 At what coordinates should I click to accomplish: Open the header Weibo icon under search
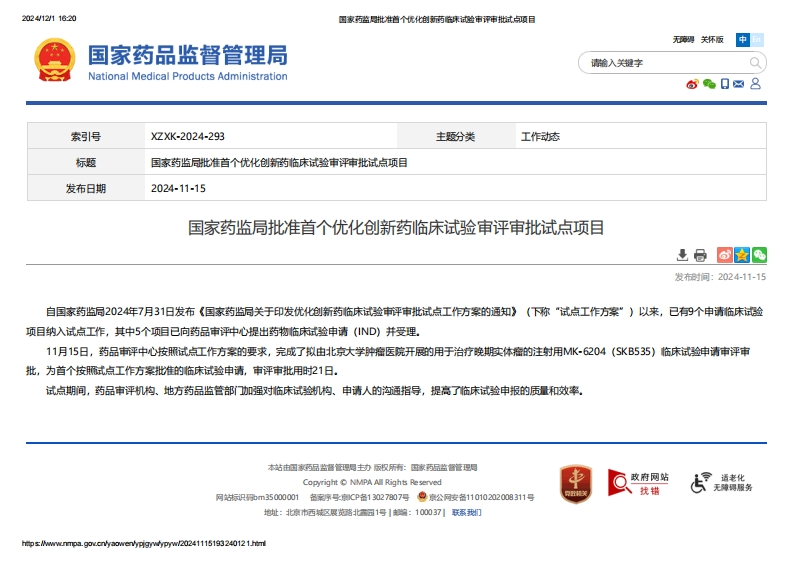692,84
